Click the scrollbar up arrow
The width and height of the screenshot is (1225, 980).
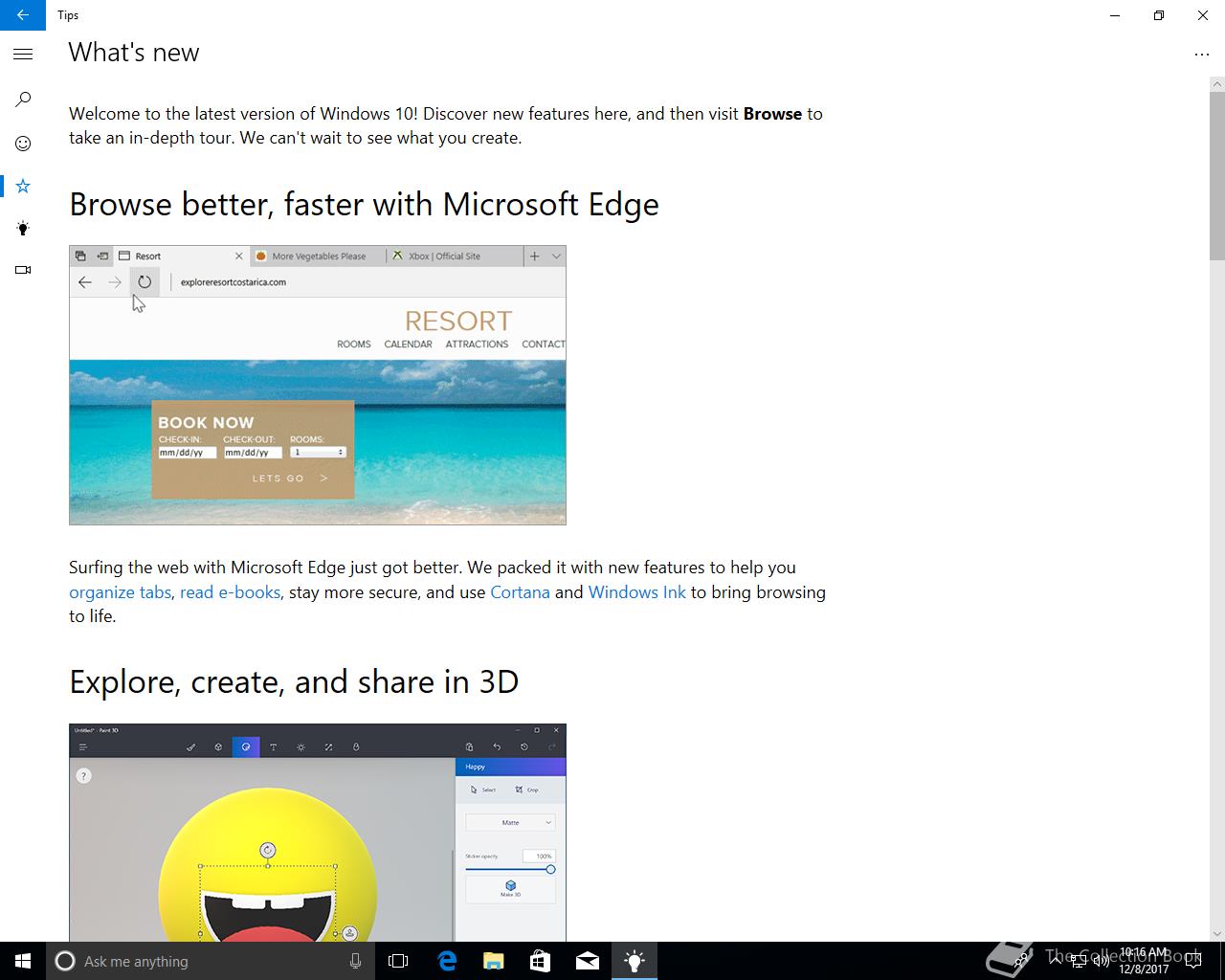[1217, 84]
